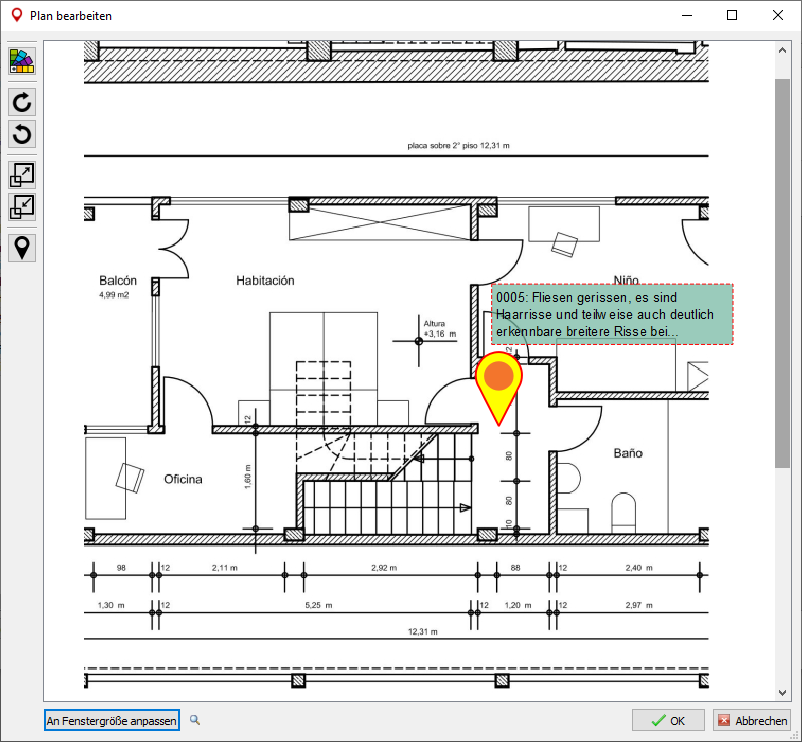Image resolution: width=802 pixels, height=742 pixels.
Task: Cancel editing with the Abbrechen button
Action: point(752,720)
